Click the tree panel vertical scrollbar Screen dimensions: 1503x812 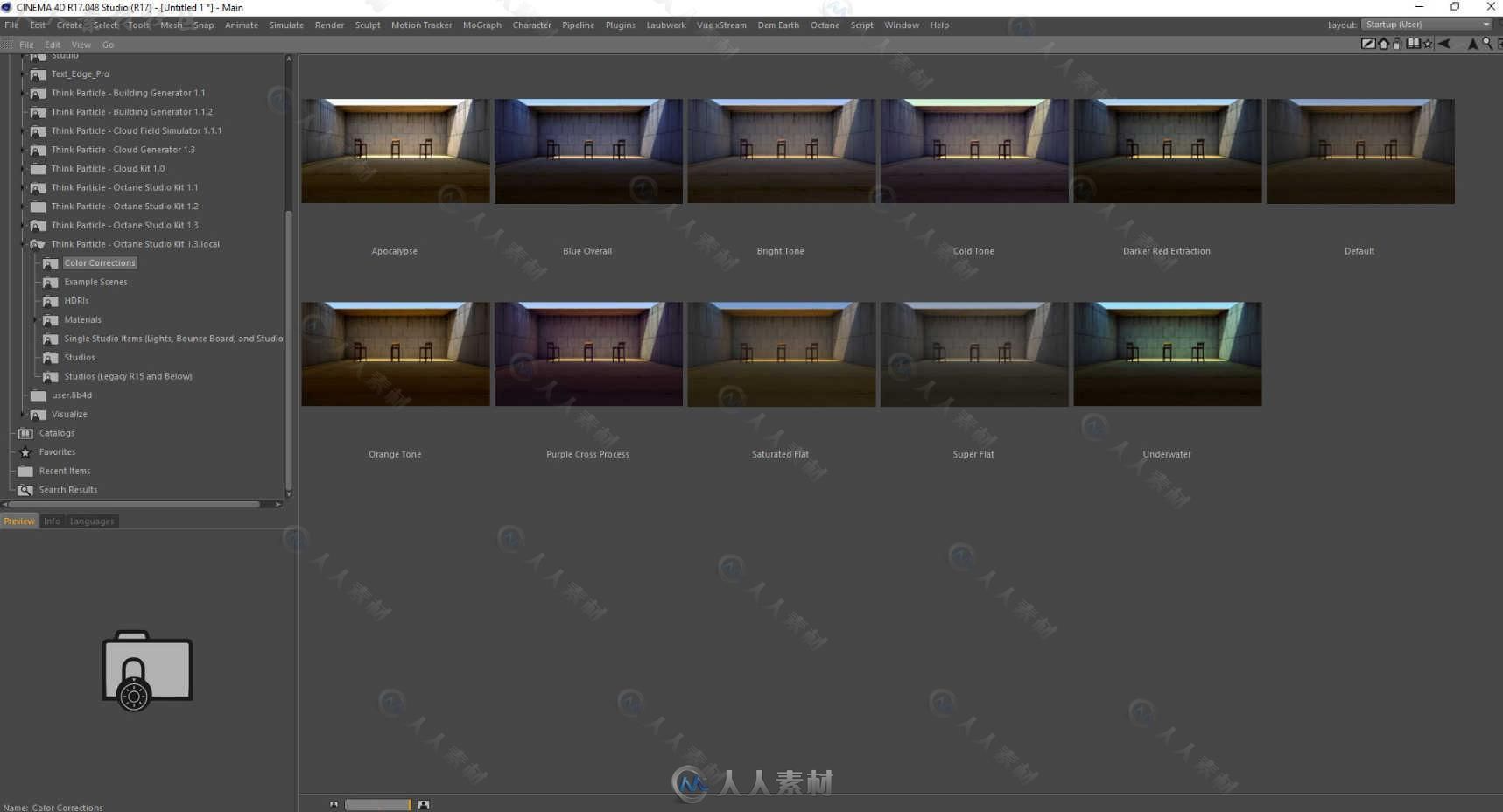289,350
